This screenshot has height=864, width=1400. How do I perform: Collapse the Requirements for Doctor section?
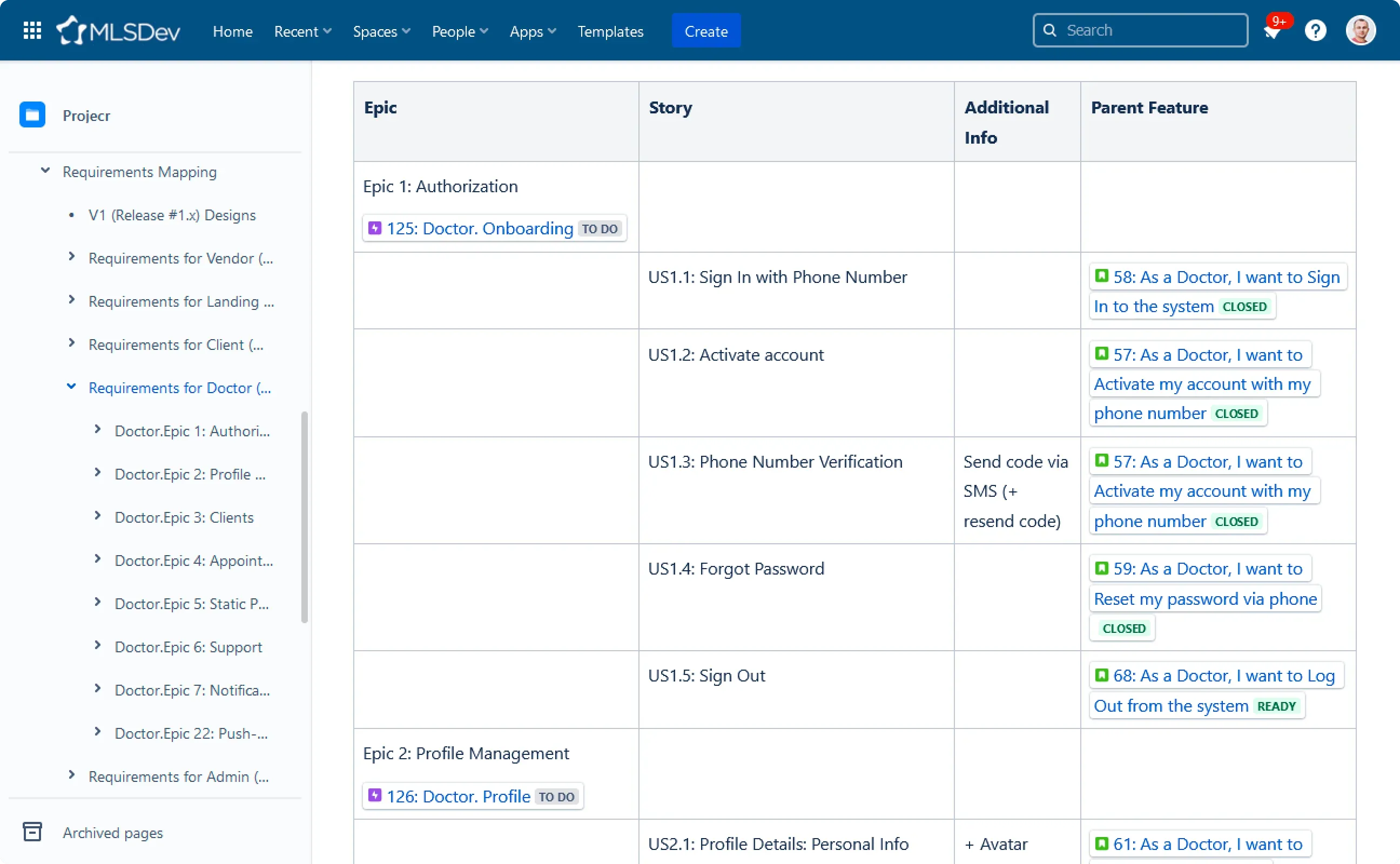click(70, 387)
